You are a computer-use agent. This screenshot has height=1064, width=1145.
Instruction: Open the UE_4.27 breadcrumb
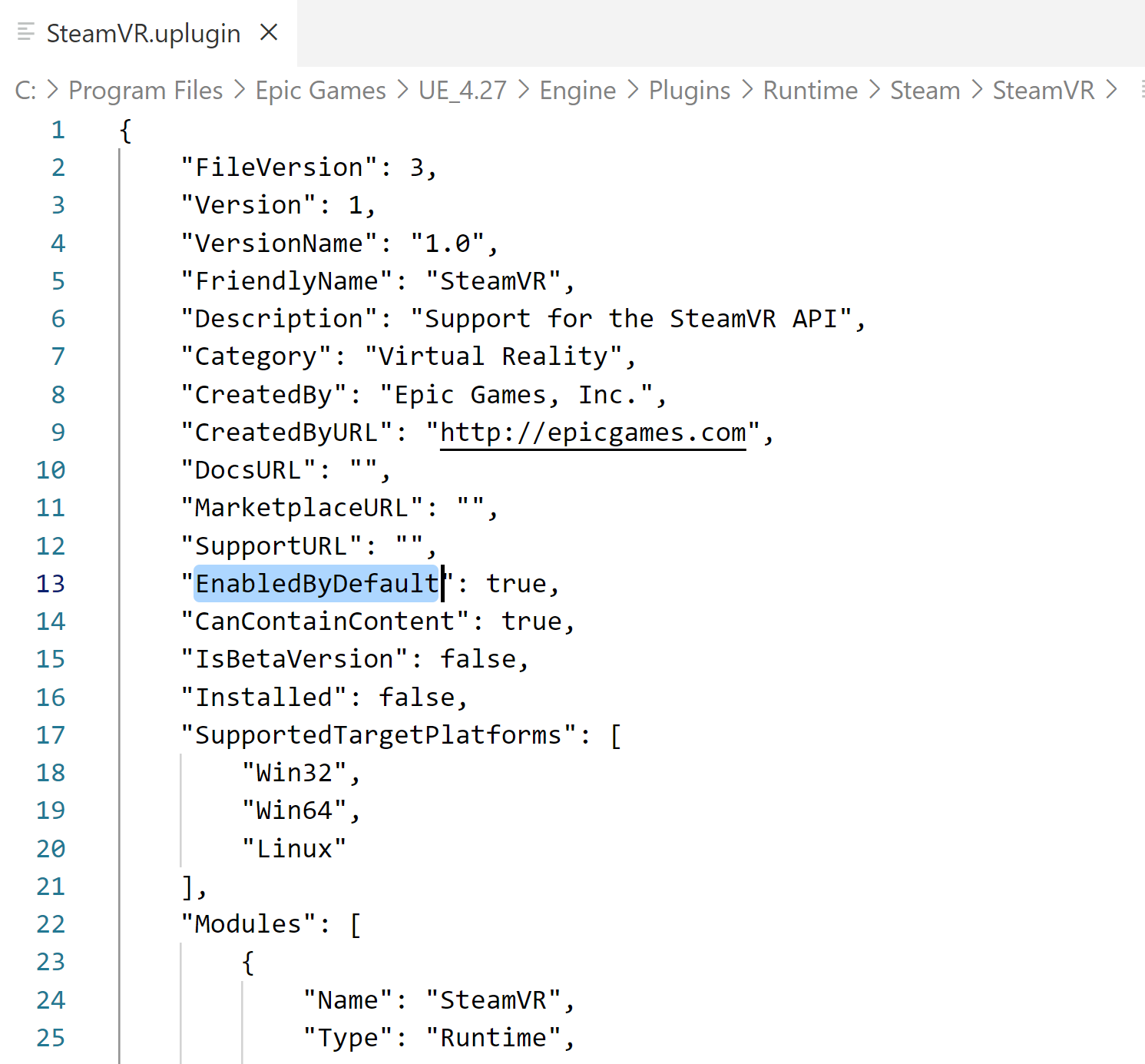coord(462,91)
